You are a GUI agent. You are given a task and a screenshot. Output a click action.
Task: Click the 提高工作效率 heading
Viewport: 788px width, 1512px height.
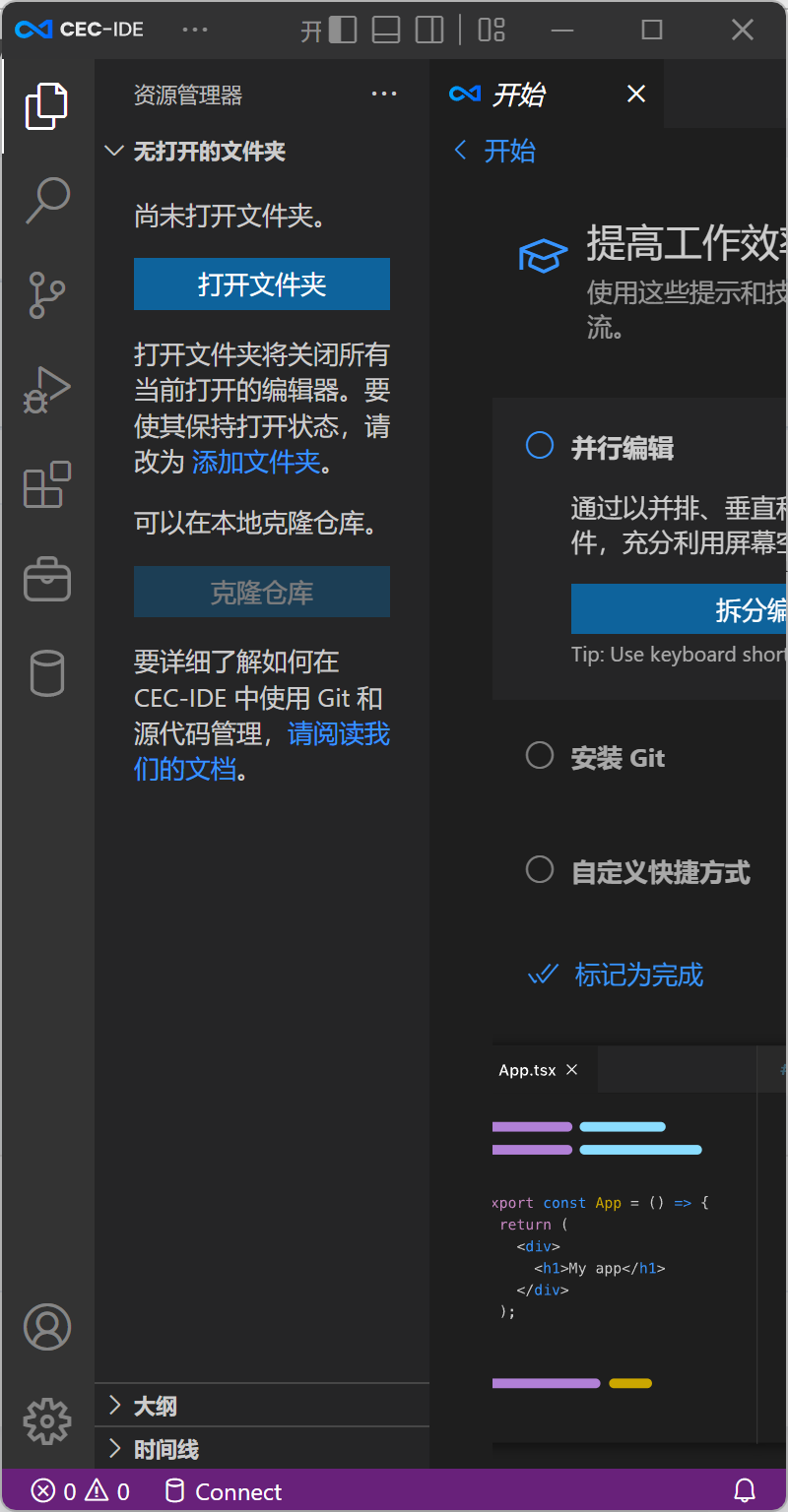687,242
